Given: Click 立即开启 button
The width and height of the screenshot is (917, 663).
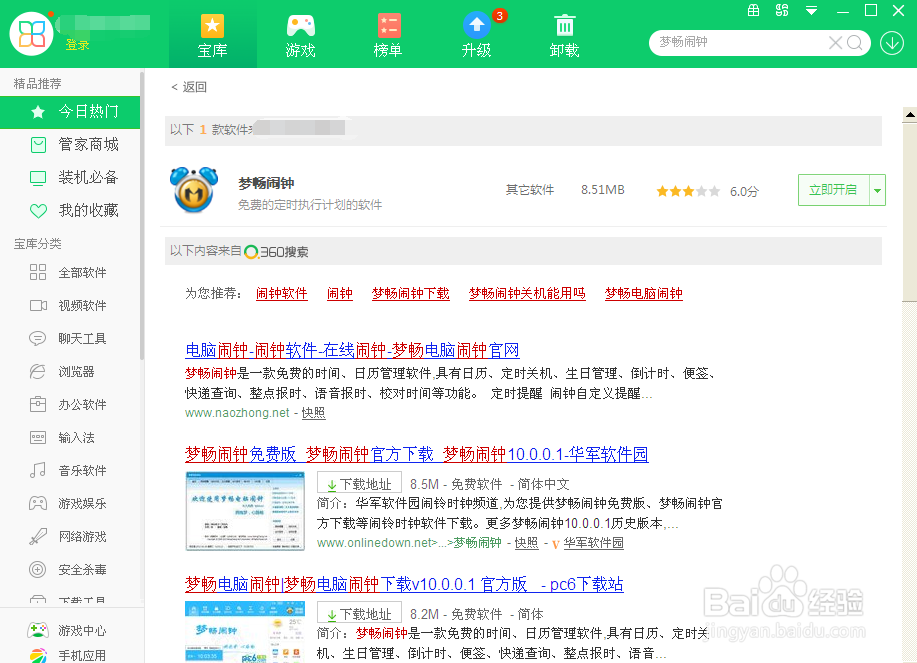Looking at the screenshot, I should 833,189.
